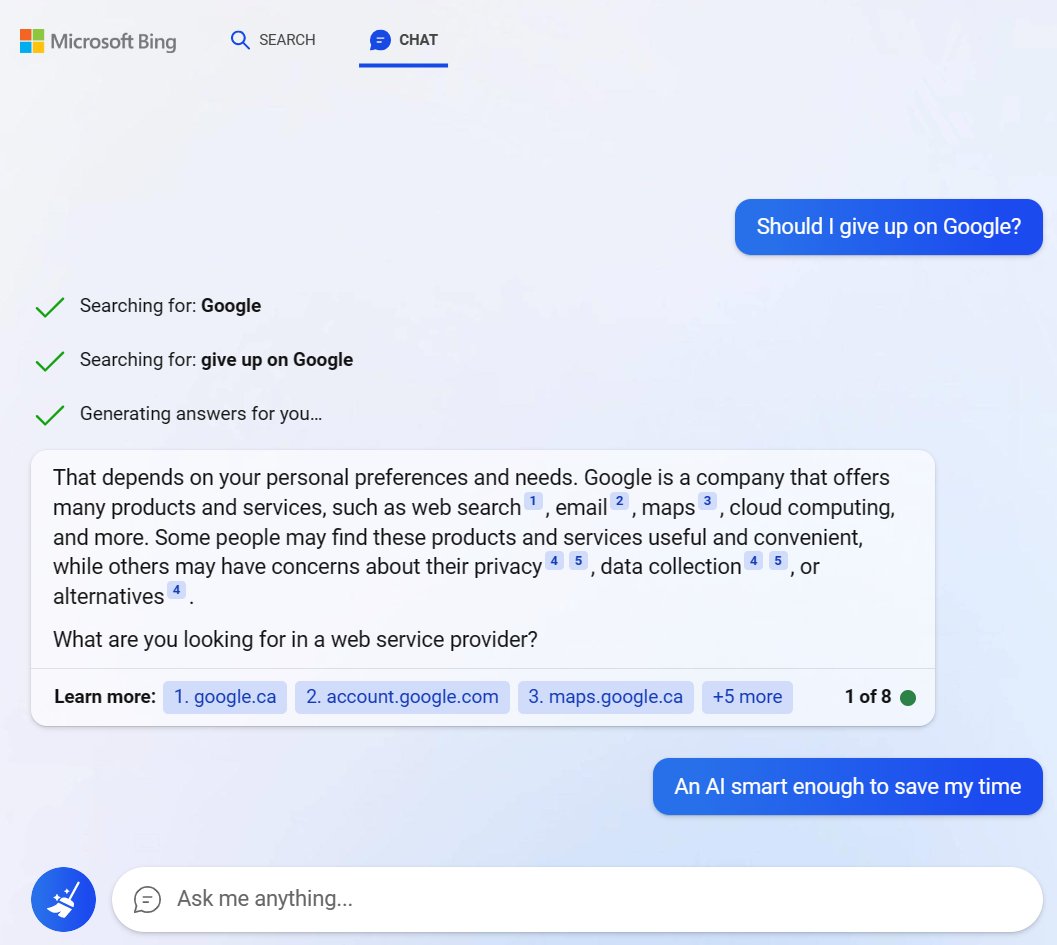Screen dimensions: 1057x945
Task: Open the 2. account.google.com source link
Action: coord(402,697)
